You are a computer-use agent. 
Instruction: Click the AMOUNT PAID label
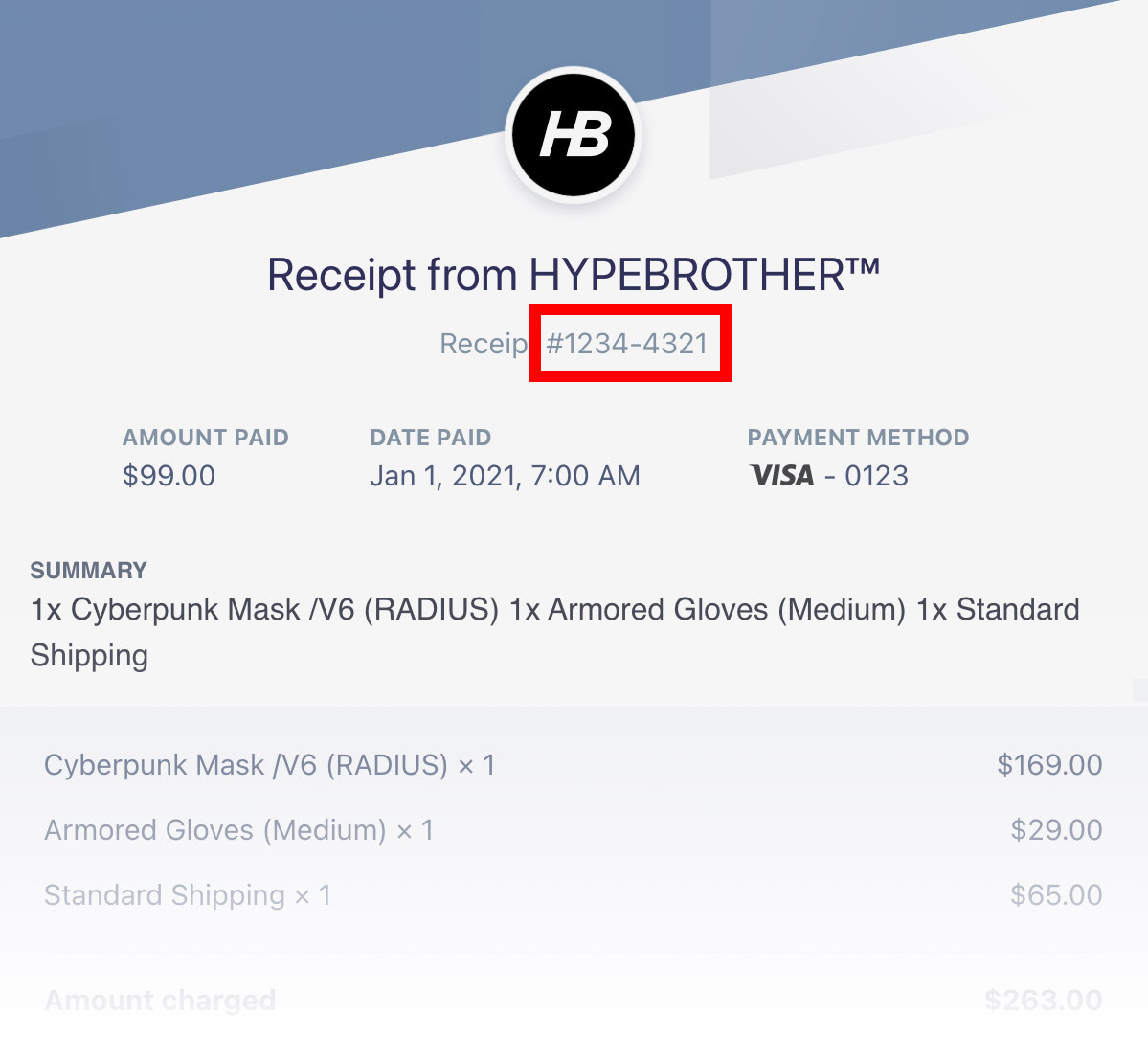(x=206, y=438)
